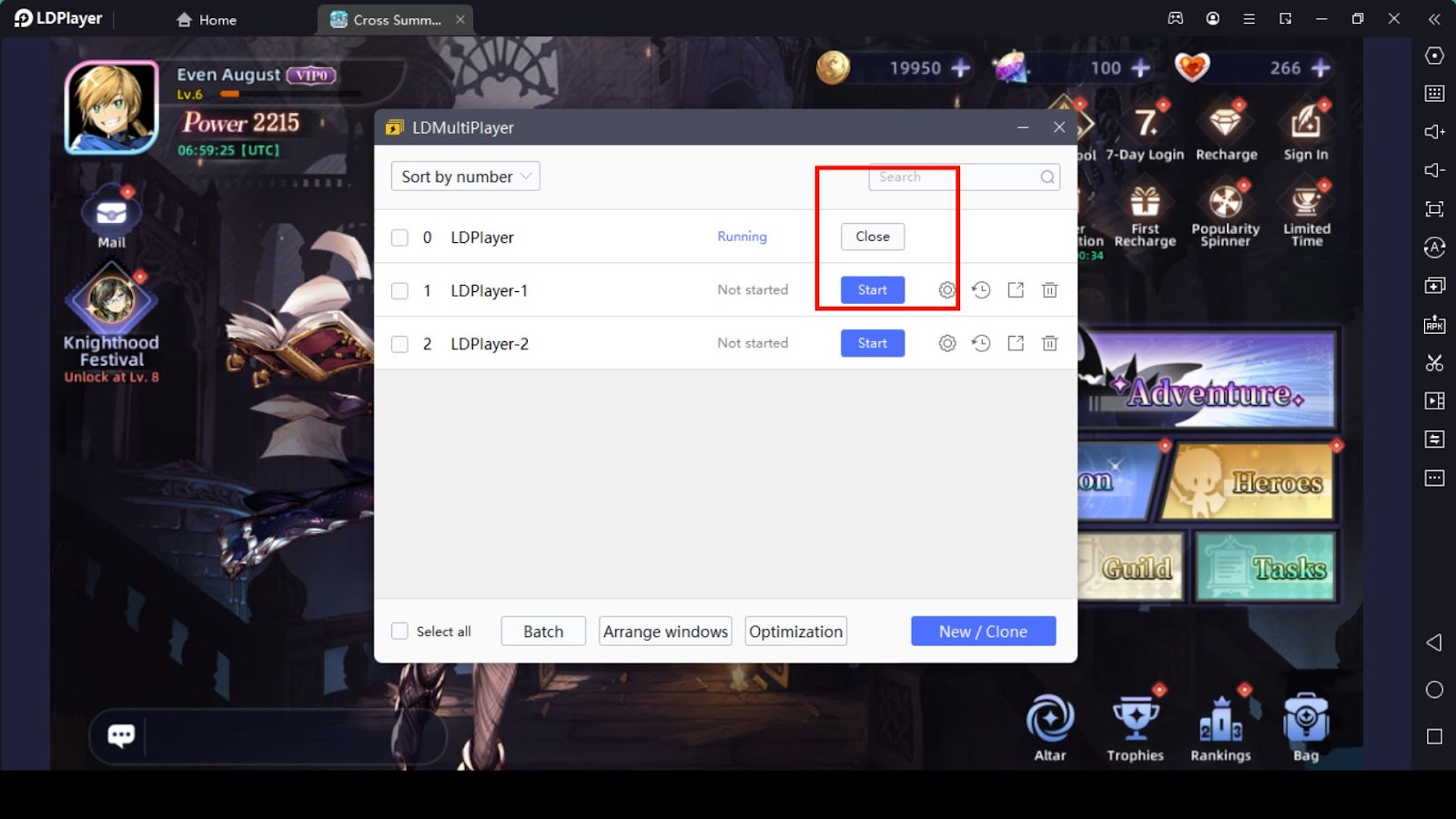Click the Android back triangle button

coord(1434,642)
